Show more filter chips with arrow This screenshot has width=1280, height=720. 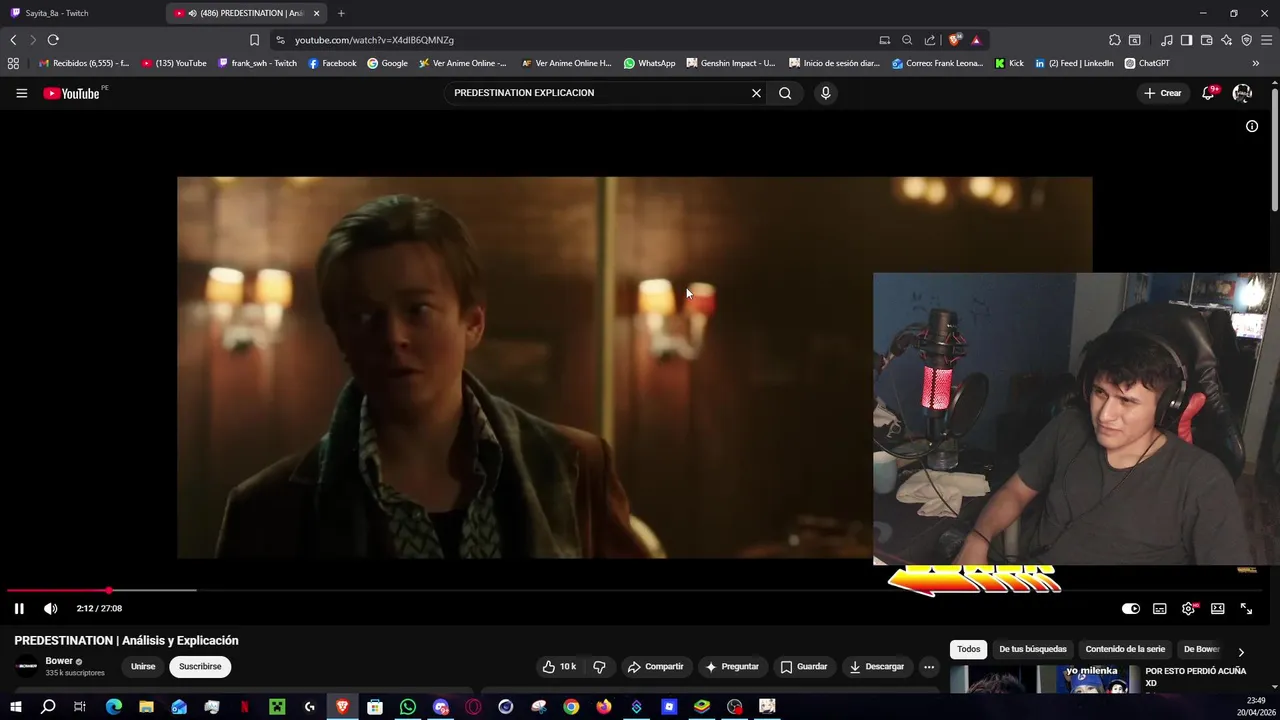(x=1241, y=652)
